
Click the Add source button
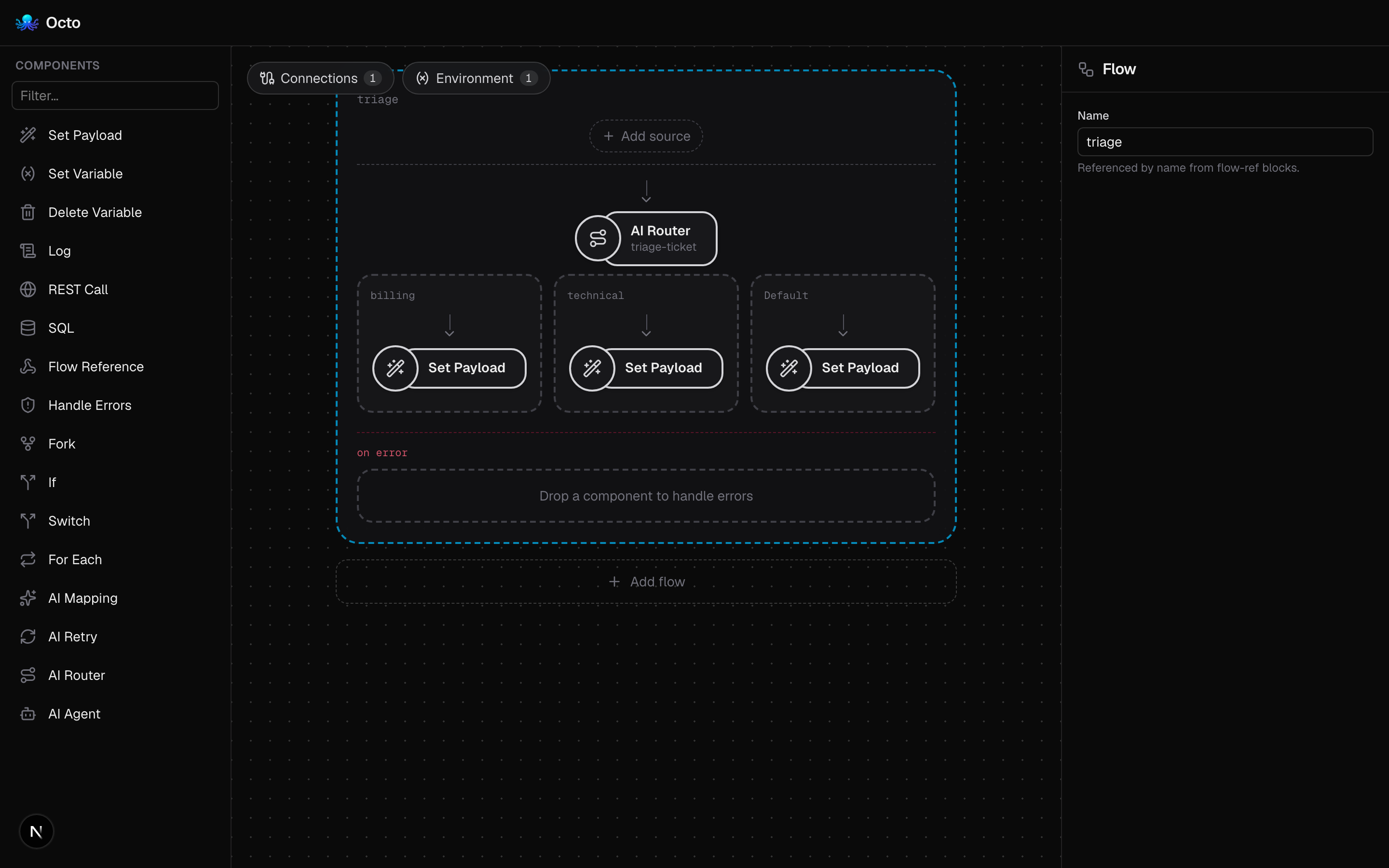click(x=646, y=136)
